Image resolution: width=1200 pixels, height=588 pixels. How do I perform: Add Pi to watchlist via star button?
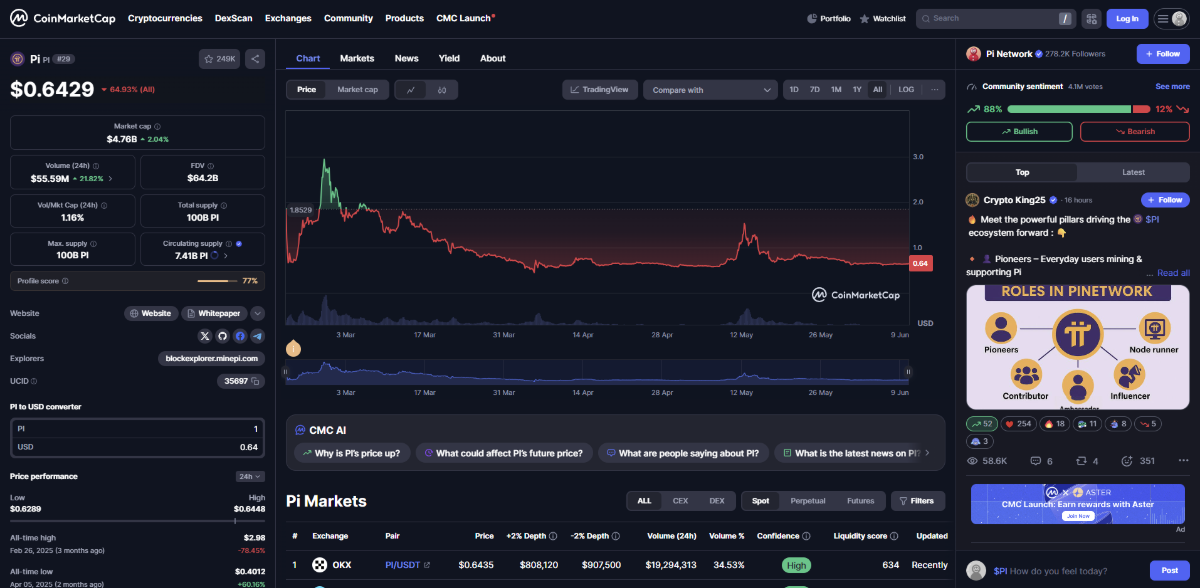coord(220,59)
